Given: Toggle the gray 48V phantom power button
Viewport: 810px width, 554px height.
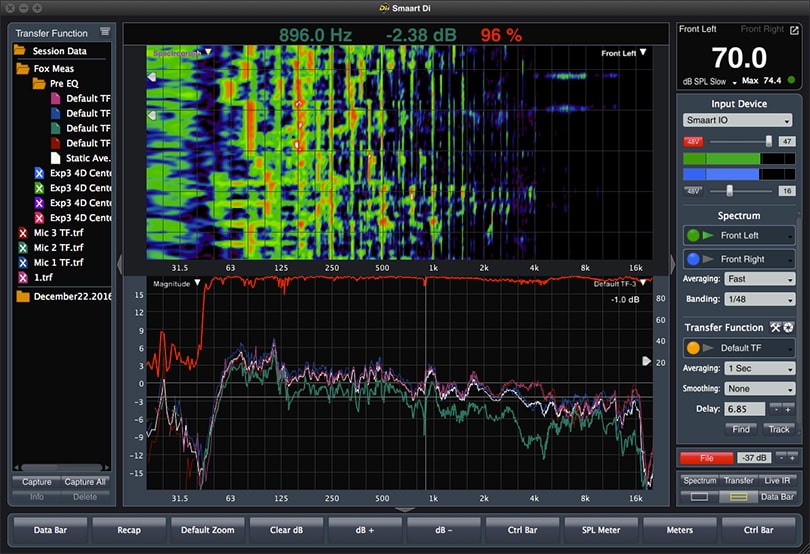Looking at the screenshot, I should click(693, 191).
